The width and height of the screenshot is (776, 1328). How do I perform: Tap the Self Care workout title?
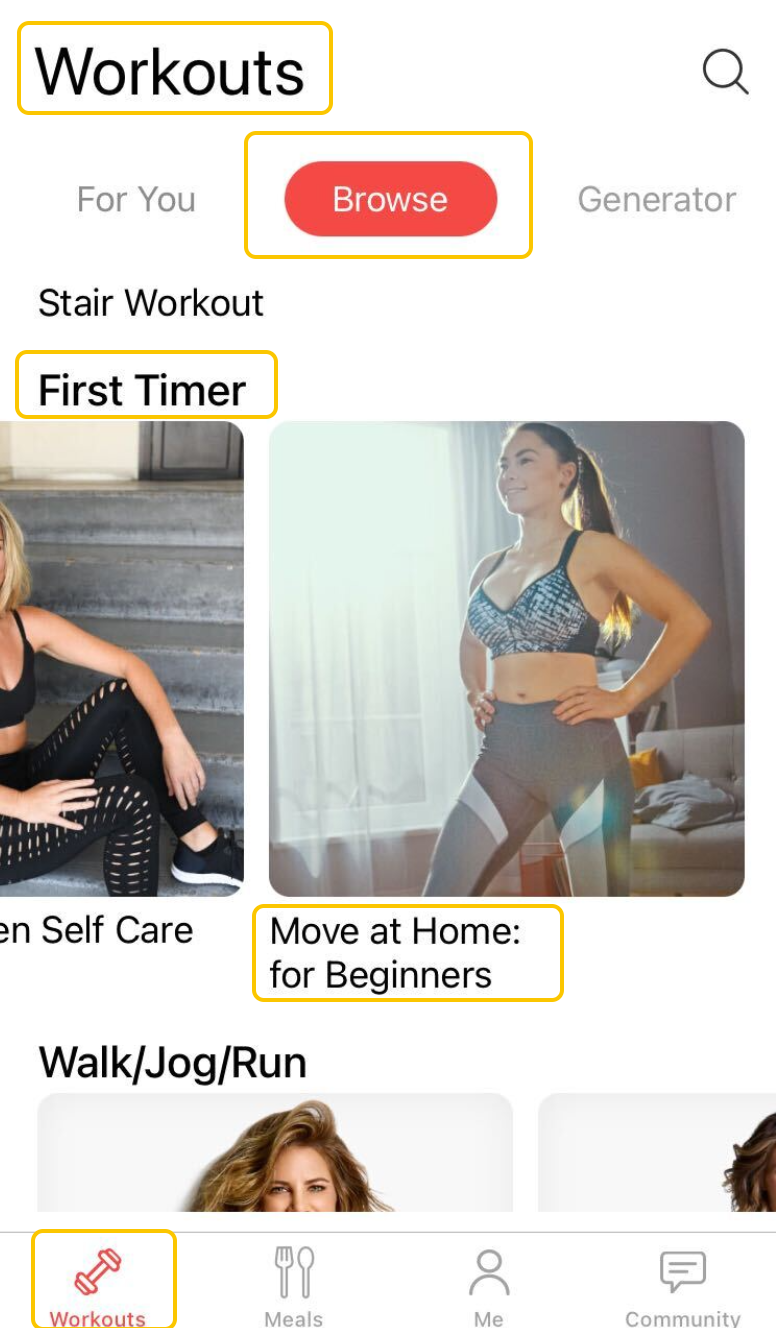[x=96, y=930]
